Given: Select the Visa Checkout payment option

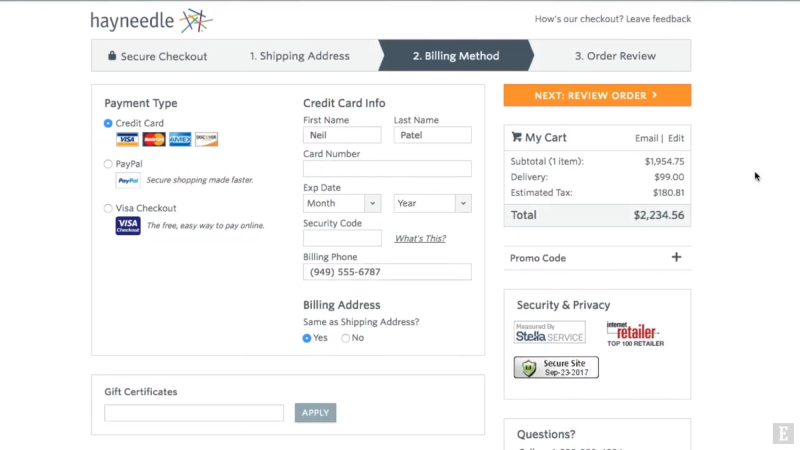Looking at the screenshot, I should 109,208.
